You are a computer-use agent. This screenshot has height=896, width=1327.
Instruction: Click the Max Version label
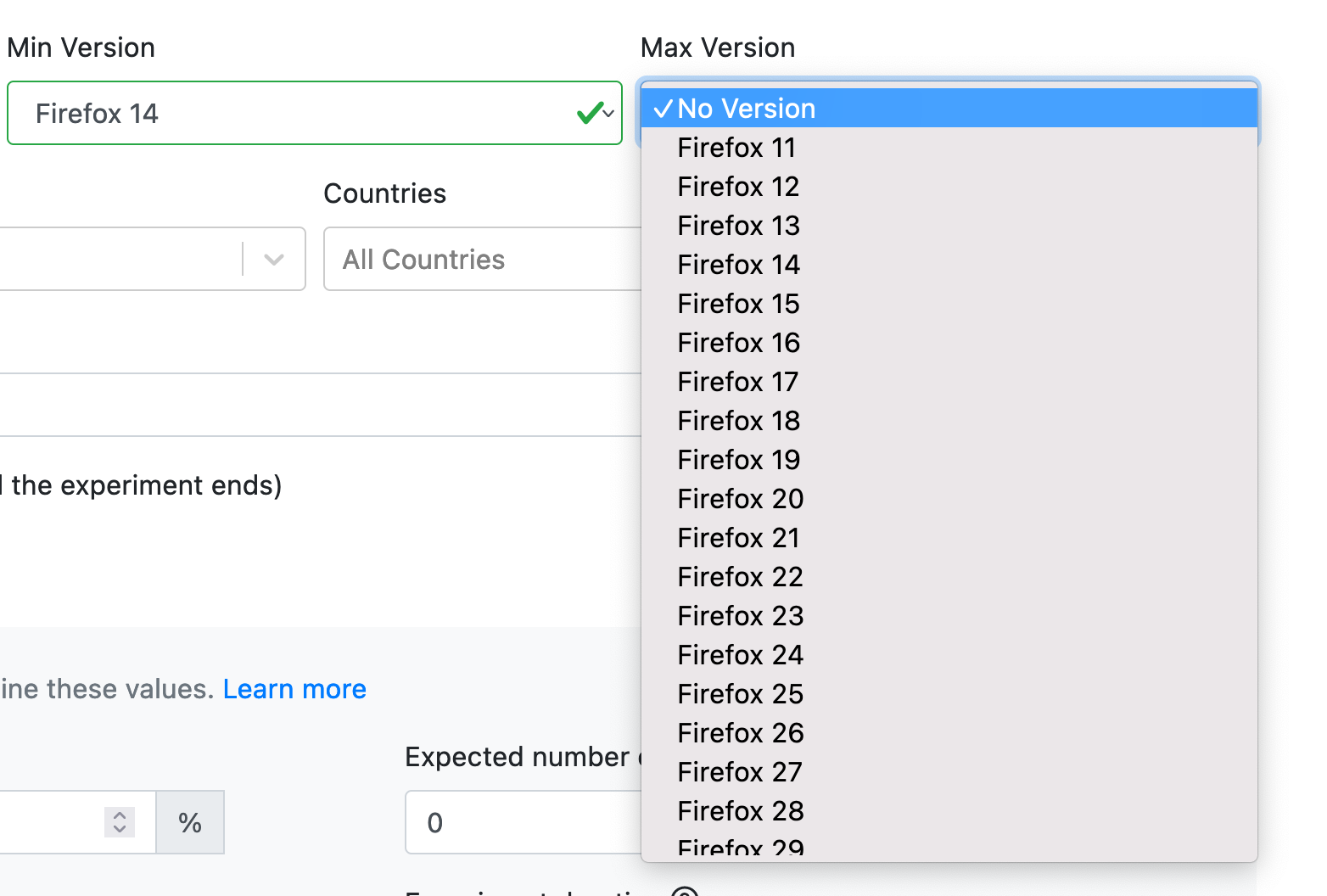[x=718, y=48]
